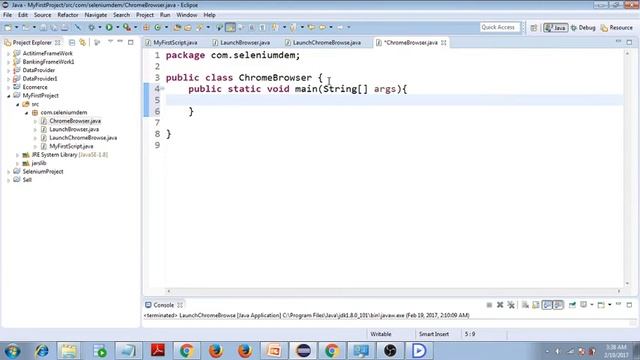Open the Navigate menu
This screenshot has width=640, height=360.
pyautogui.click(x=96, y=15)
